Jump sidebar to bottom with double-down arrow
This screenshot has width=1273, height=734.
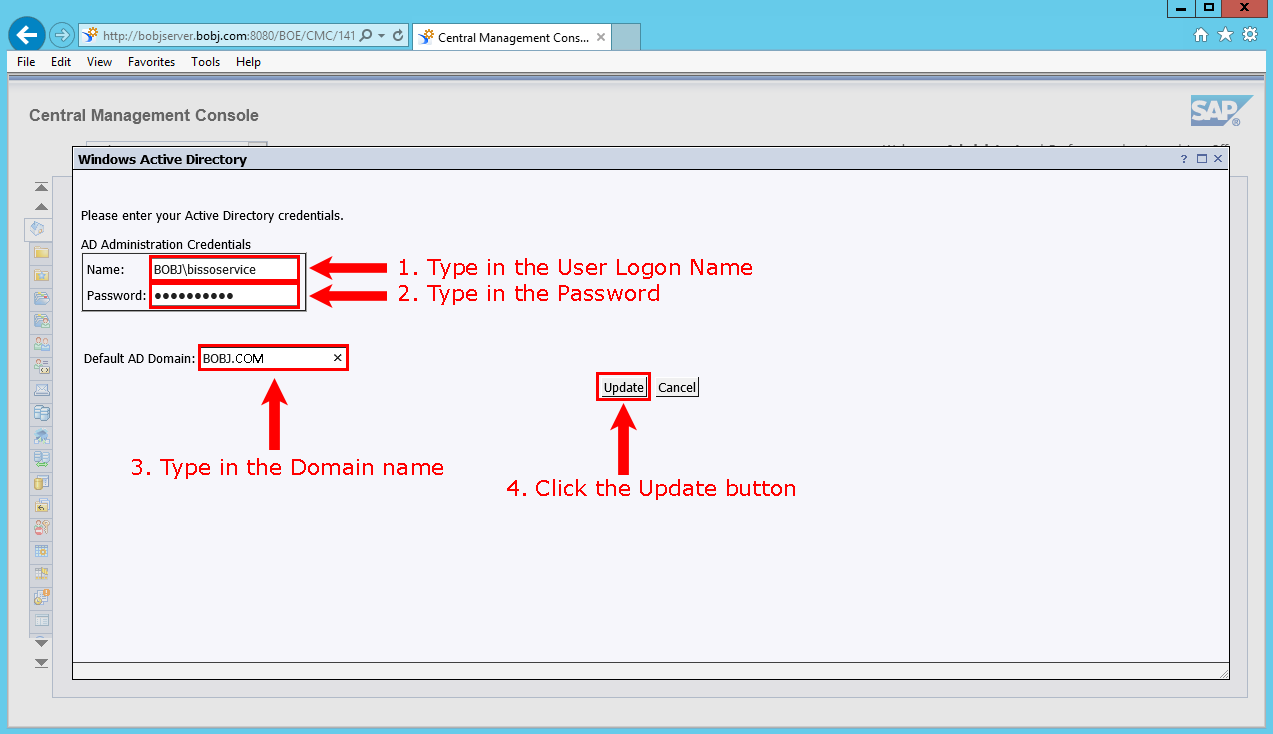tap(41, 662)
